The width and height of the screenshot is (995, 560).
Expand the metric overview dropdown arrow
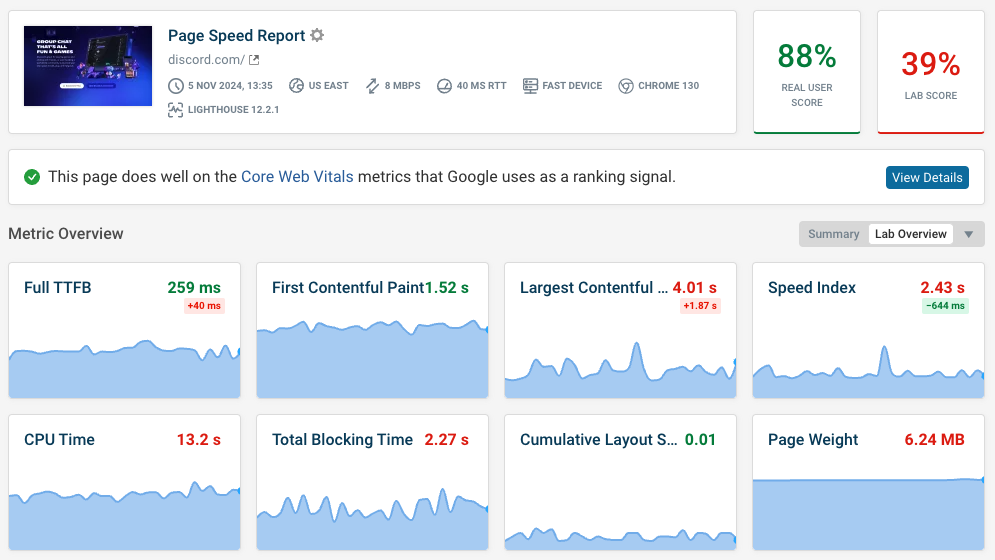(x=969, y=234)
